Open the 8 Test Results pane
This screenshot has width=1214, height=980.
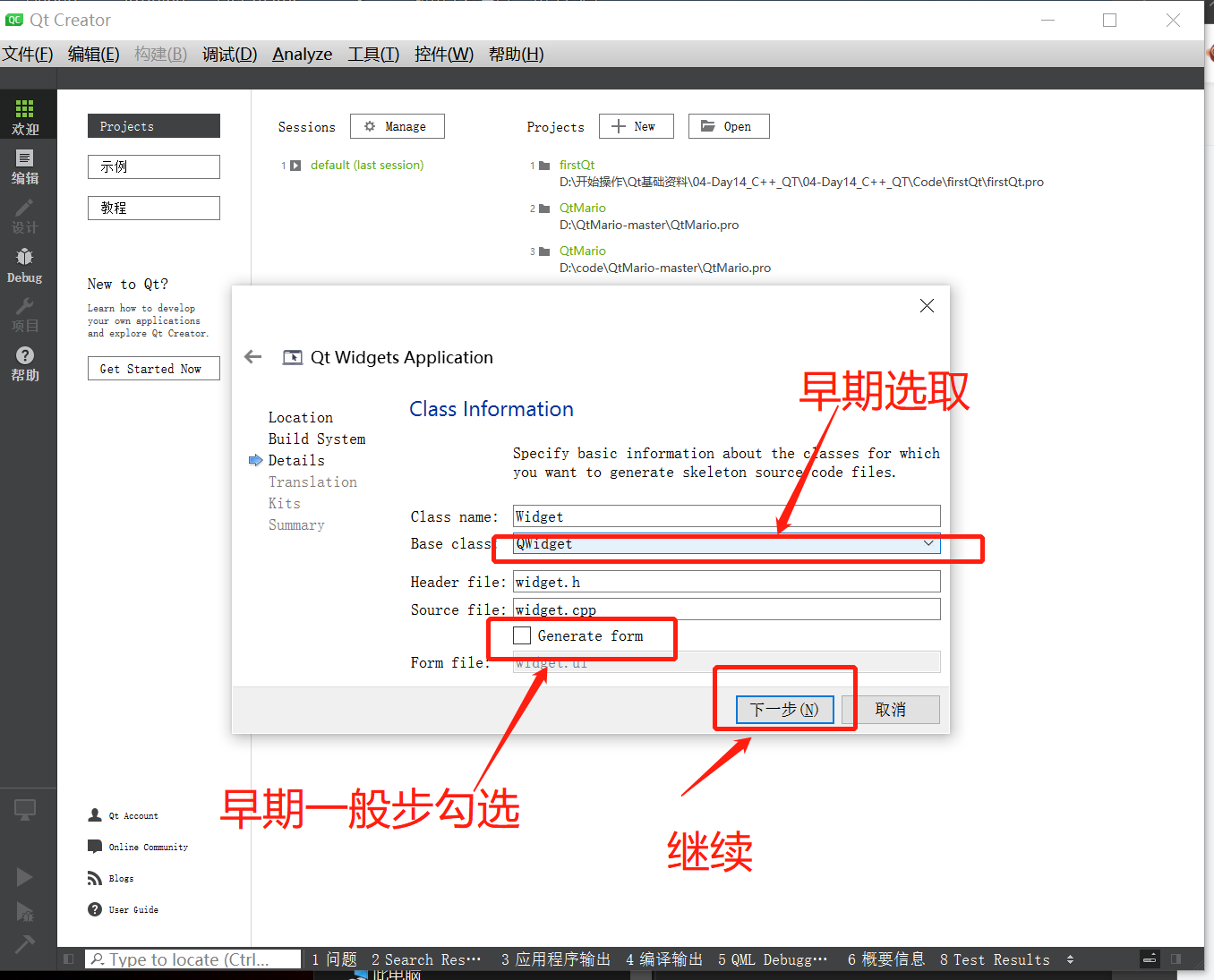[x=995, y=959]
